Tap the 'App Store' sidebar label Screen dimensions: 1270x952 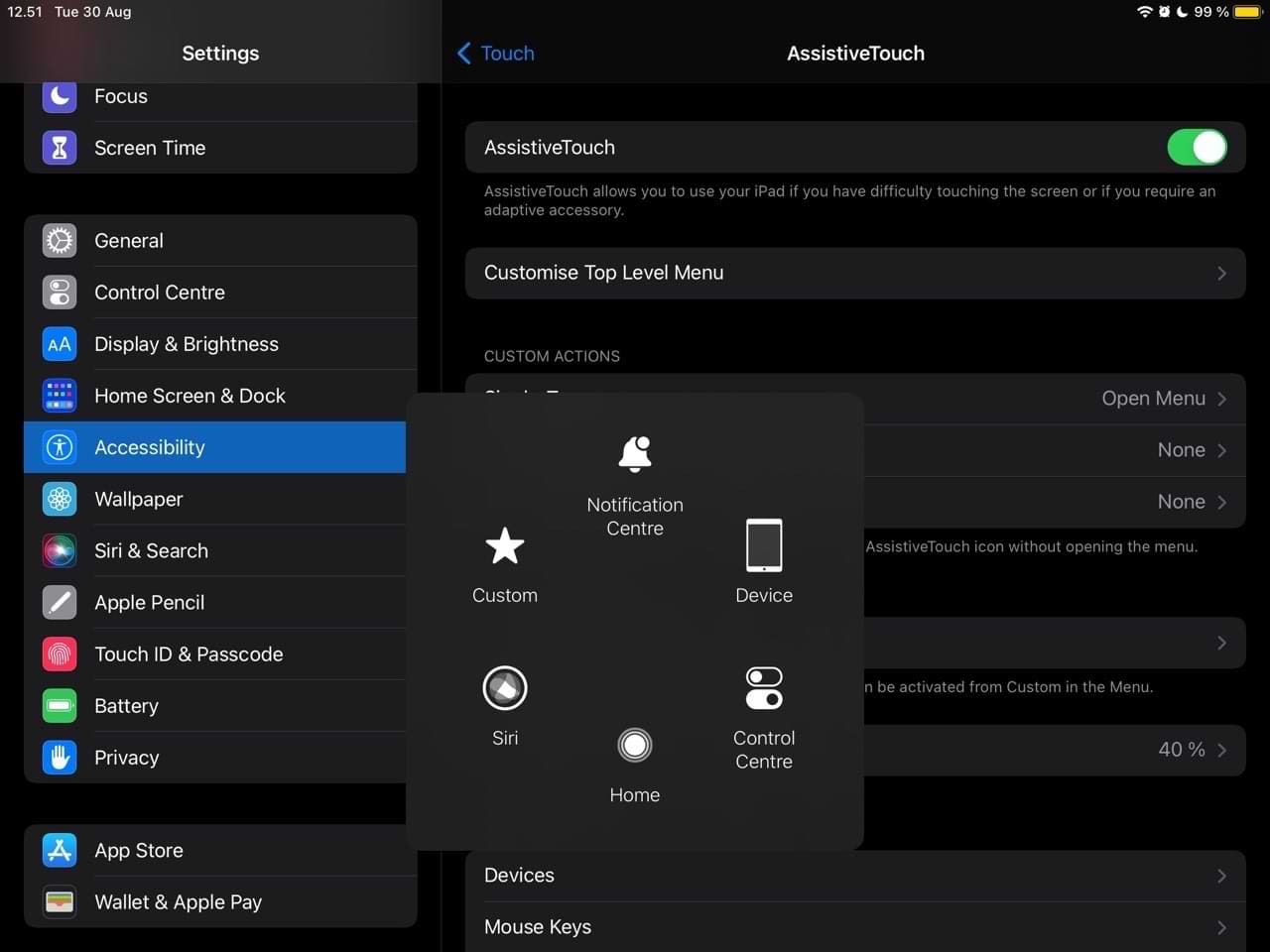pyautogui.click(x=139, y=851)
